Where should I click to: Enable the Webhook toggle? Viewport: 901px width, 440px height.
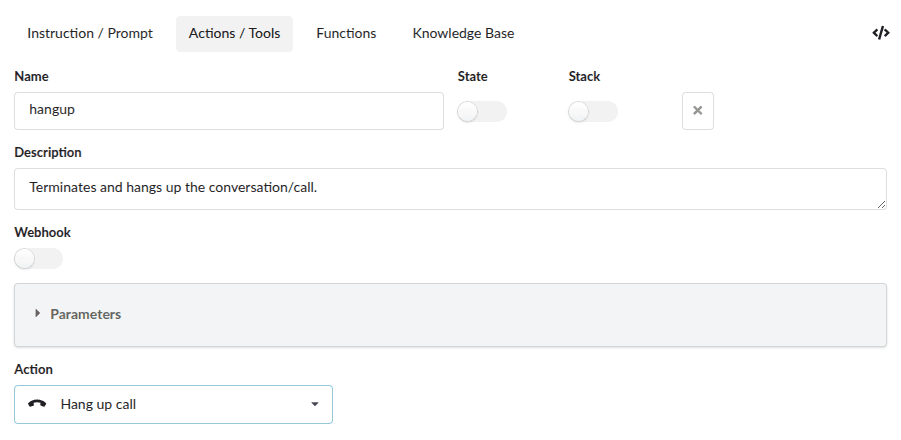point(38,259)
